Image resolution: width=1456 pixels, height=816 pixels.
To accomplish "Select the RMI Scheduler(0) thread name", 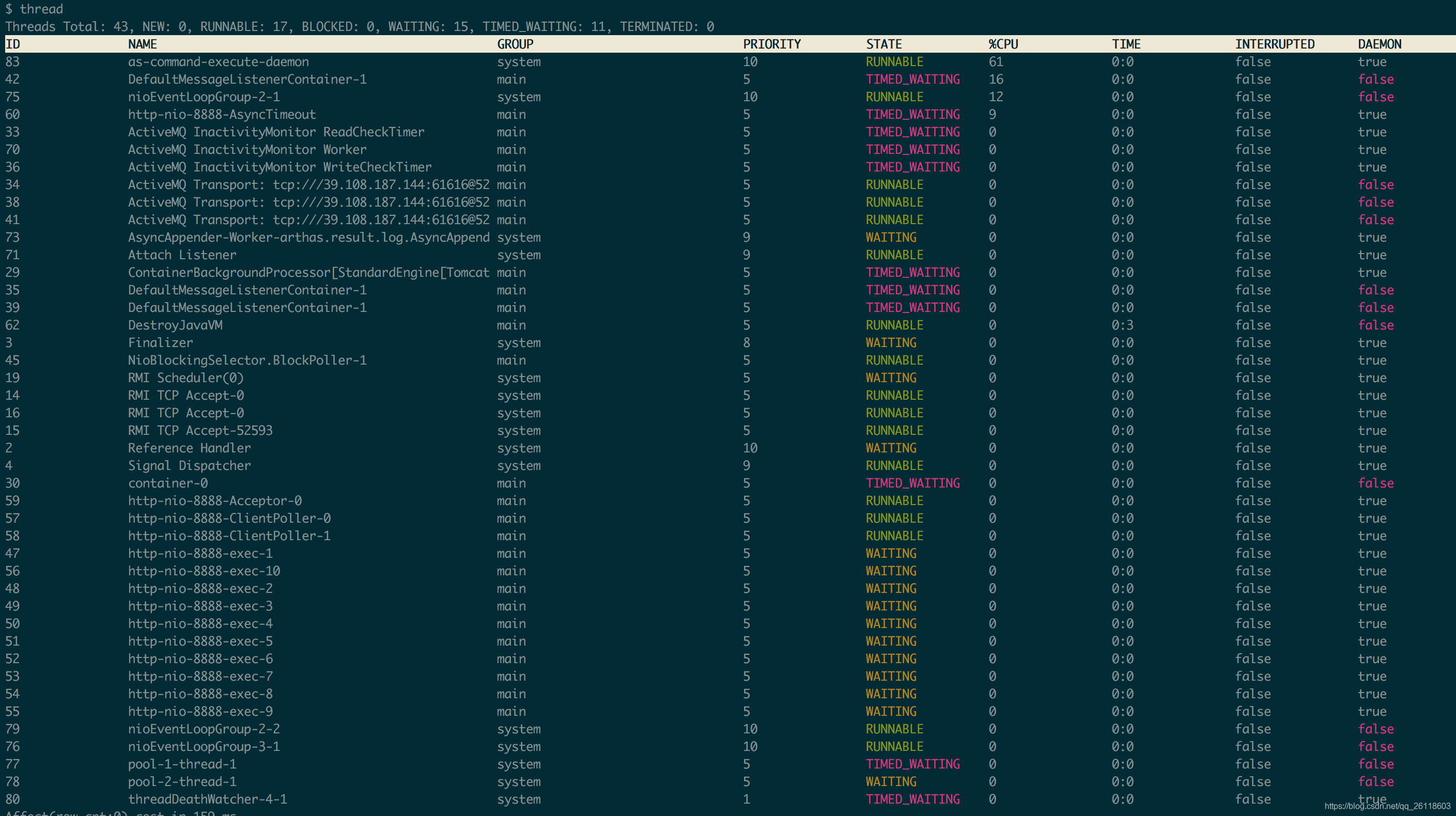I will pyautogui.click(x=185, y=378).
